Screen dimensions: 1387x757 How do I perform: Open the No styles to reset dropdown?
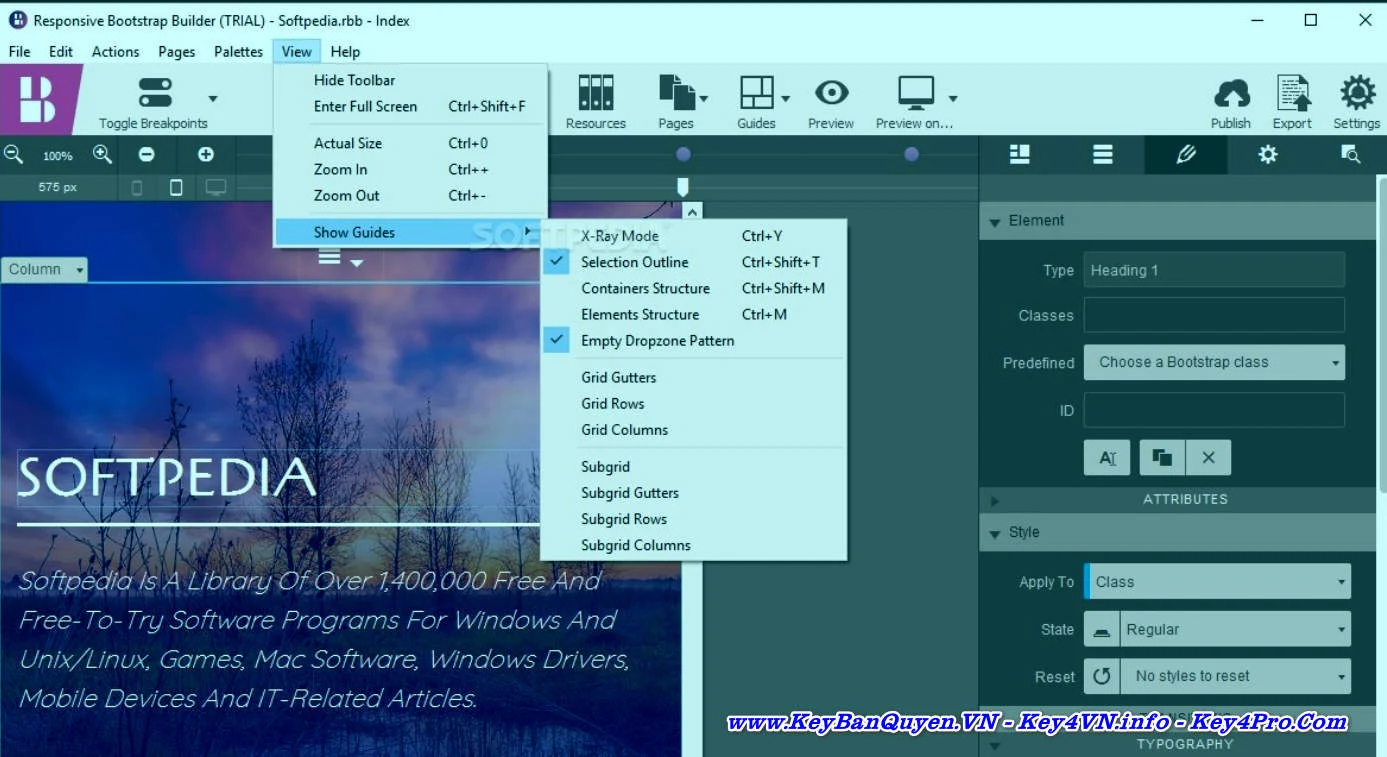point(1235,676)
